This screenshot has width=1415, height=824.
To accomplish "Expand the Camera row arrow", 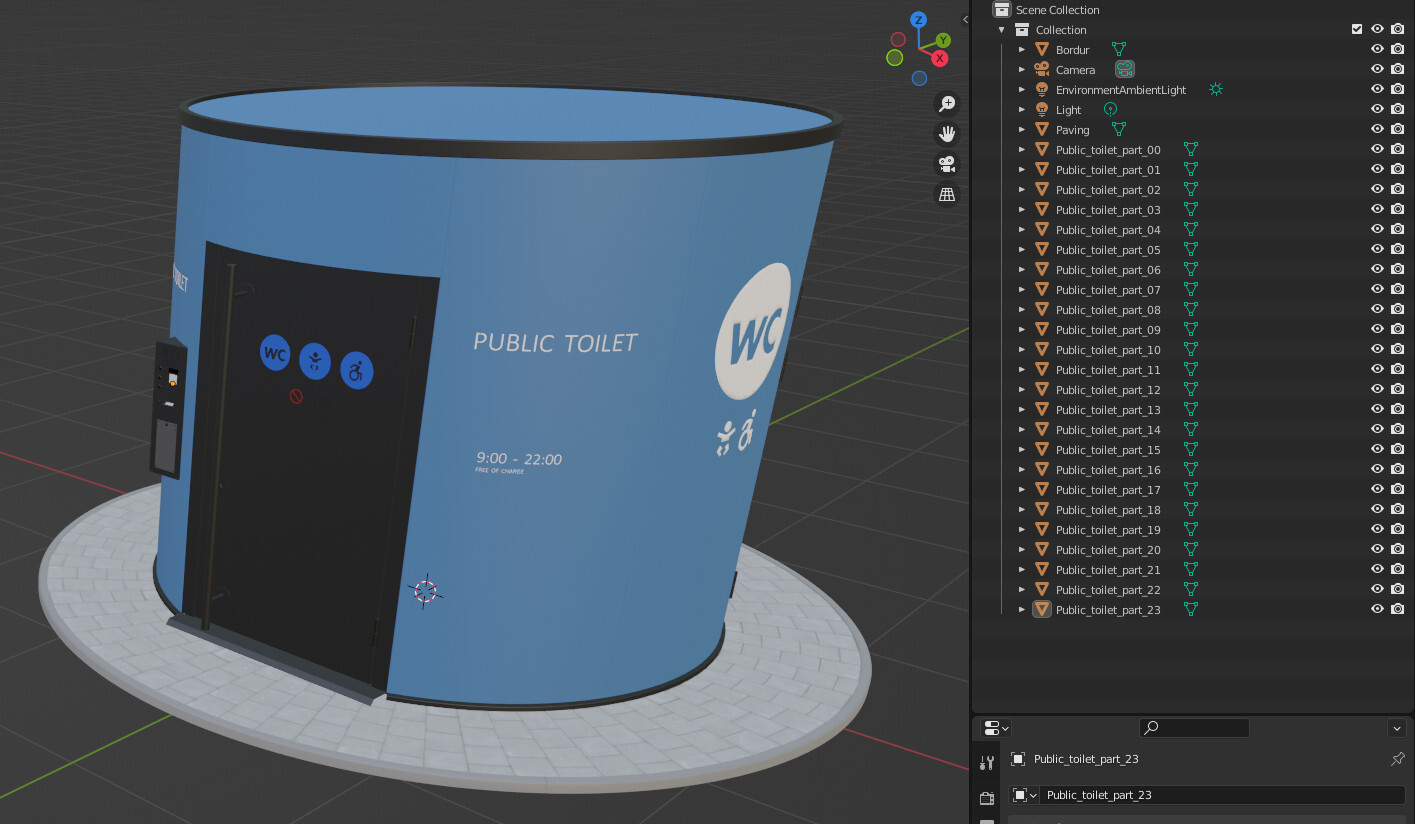I will [x=1022, y=70].
